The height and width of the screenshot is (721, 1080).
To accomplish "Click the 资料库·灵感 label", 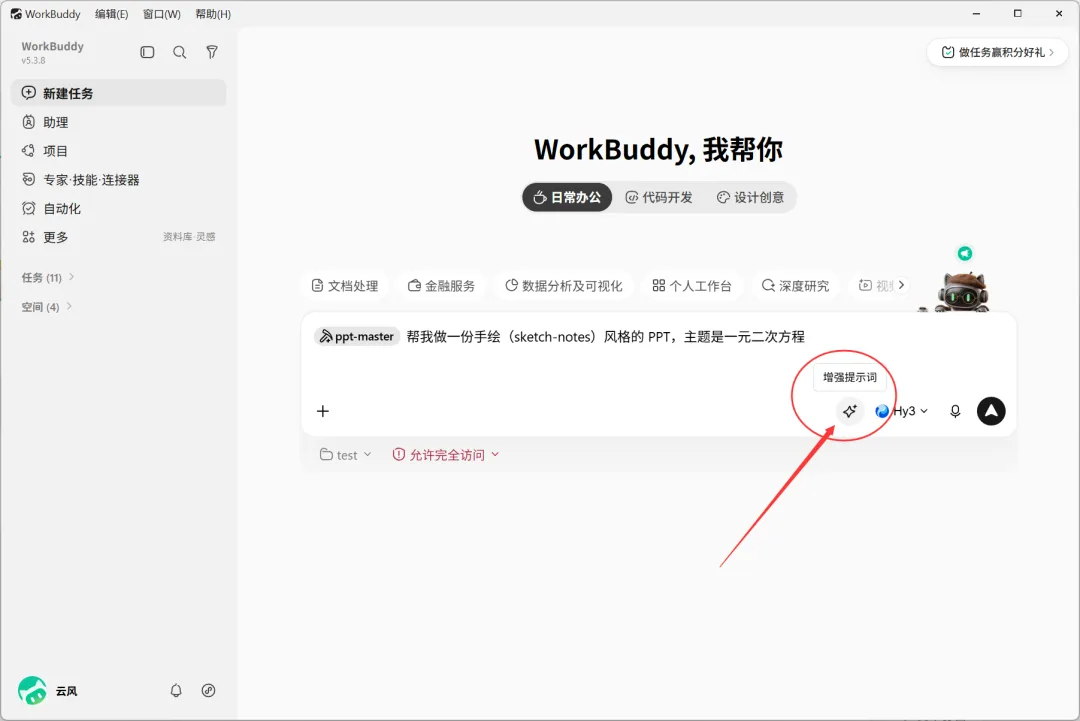I will pyautogui.click(x=189, y=237).
